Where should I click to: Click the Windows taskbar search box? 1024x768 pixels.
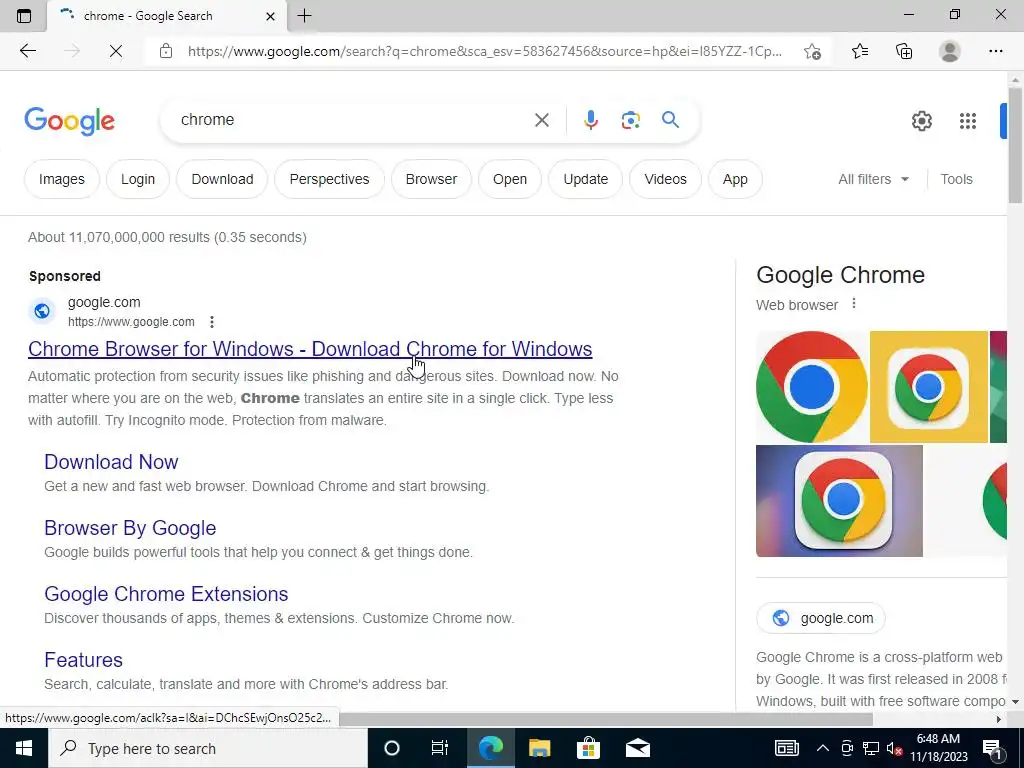click(208, 748)
